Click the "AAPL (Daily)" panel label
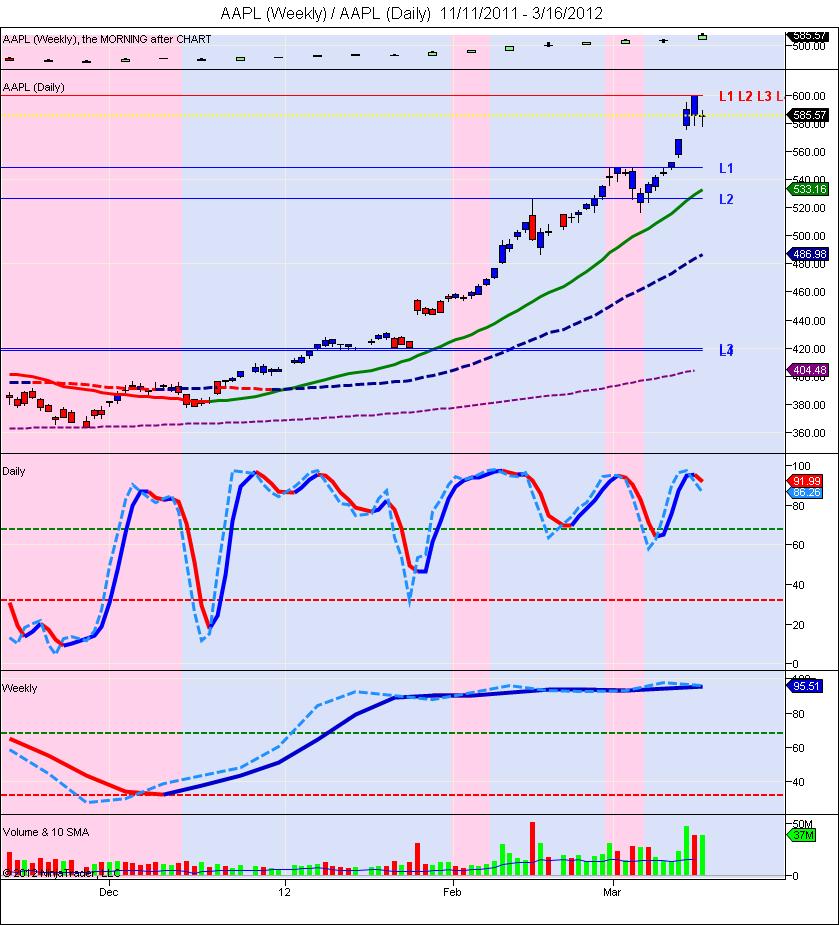The height and width of the screenshot is (925, 839). tap(34, 87)
